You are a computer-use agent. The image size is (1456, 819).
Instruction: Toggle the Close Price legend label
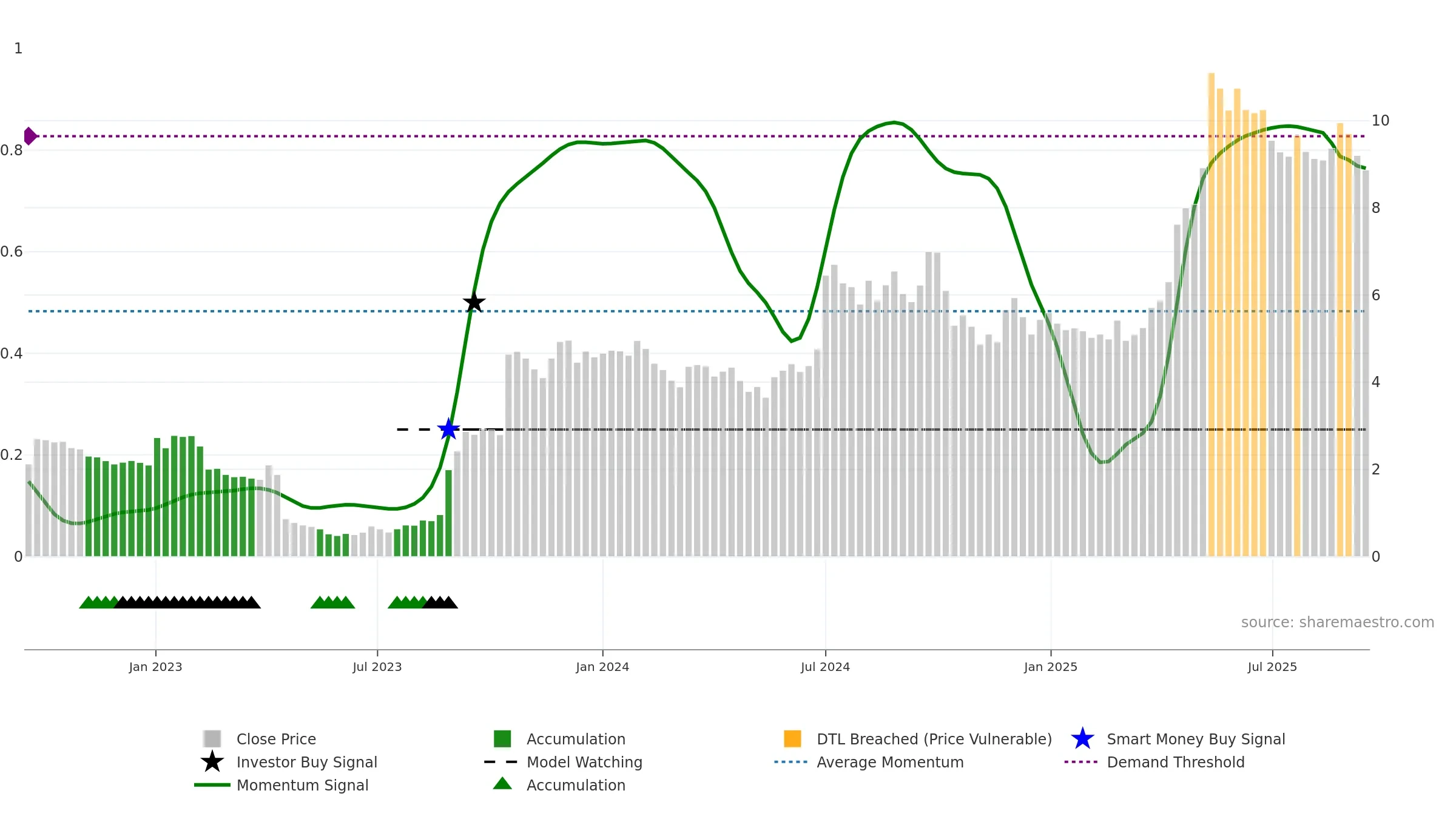276,739
